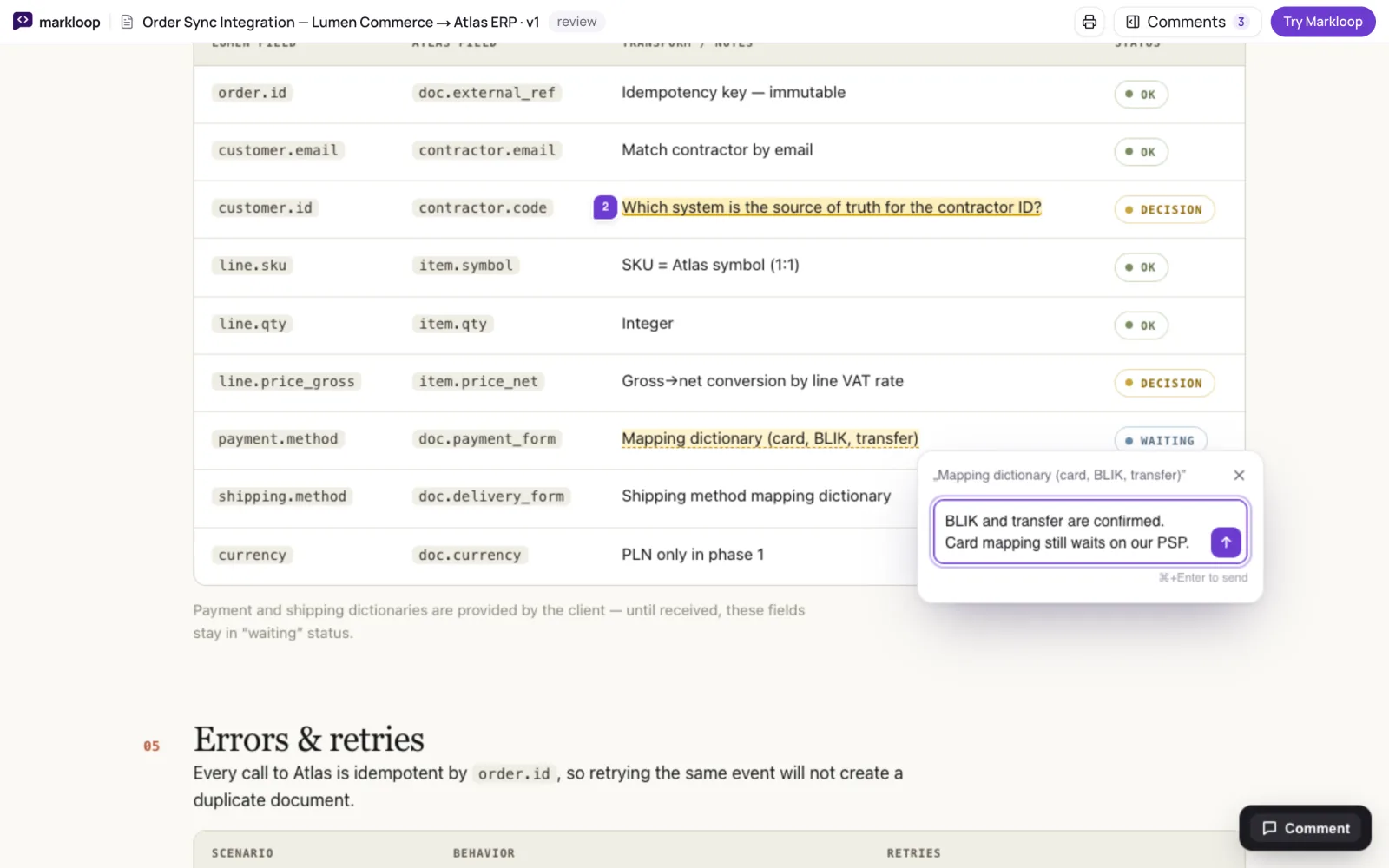The image size is (1389, 868).
Task: Click the doc.payment_form cell
Action: 487,439
